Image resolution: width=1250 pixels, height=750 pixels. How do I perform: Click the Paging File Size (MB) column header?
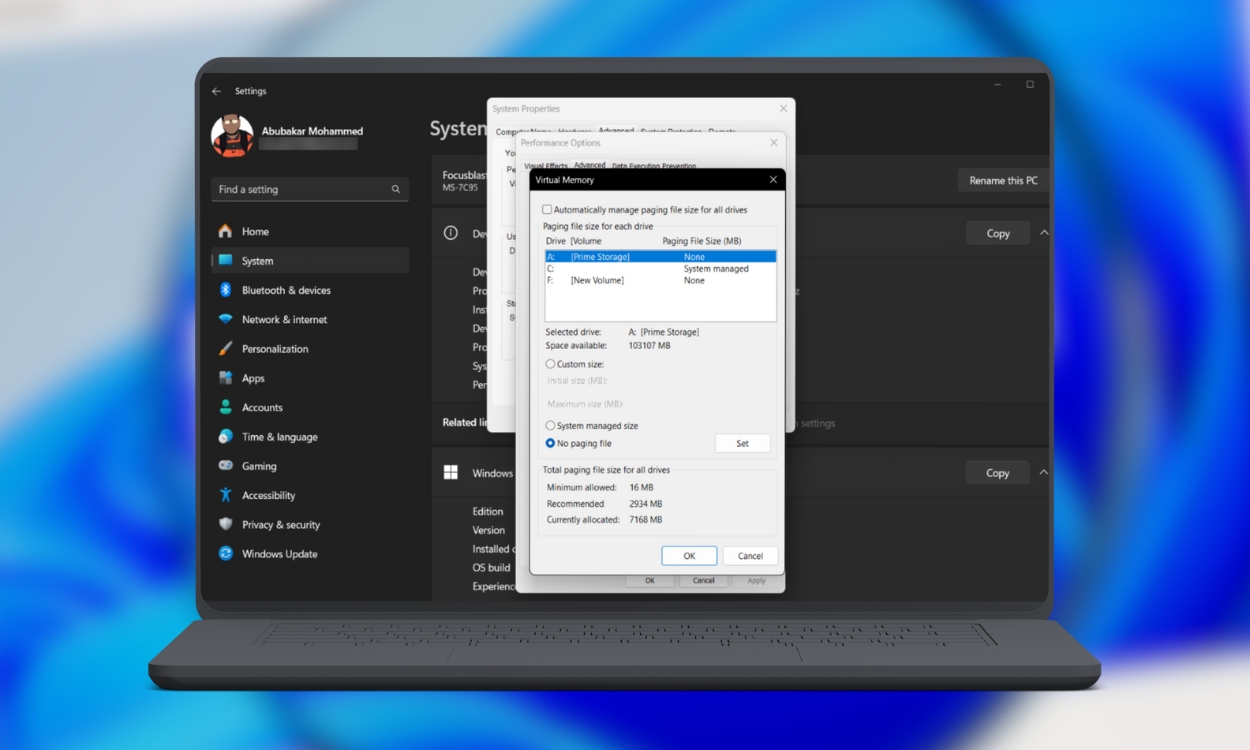702,241
